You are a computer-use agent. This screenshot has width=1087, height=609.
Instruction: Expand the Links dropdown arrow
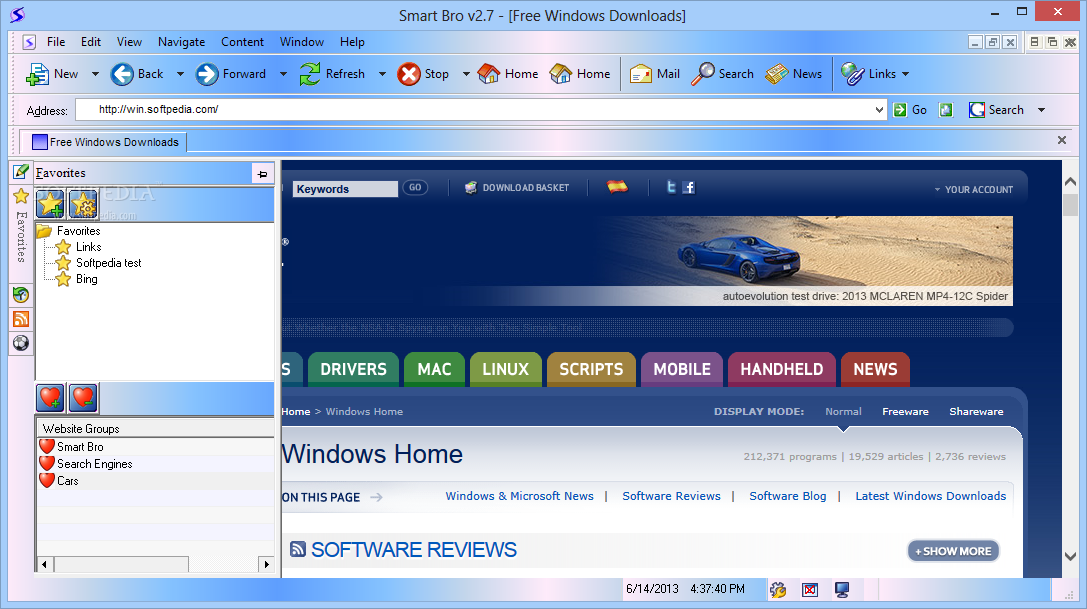(x=905, y=74)
